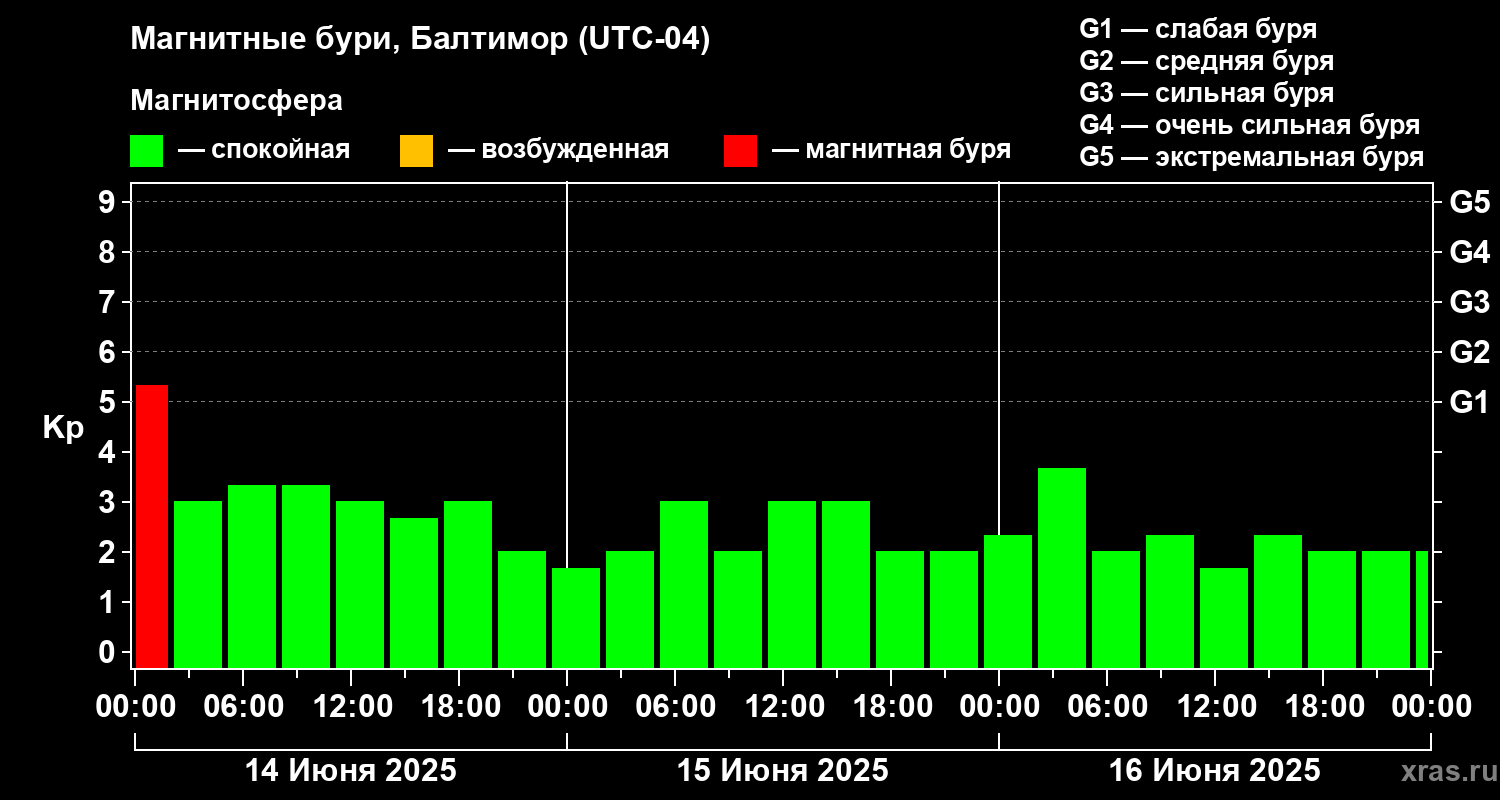The height and width of the screenshot is (800, 1500).
Task: Click the yellow 'возбужденная' legend swatch
Action: (x=416, y=151)
